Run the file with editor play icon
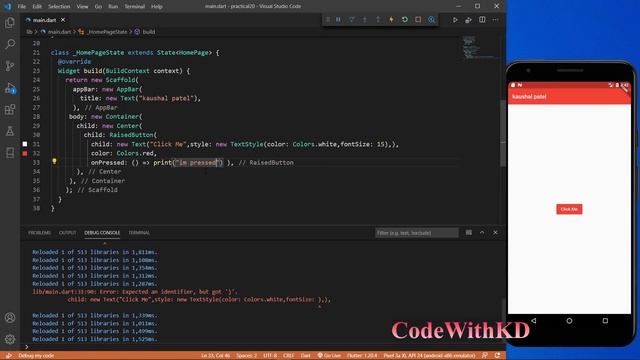 [455, 20]
